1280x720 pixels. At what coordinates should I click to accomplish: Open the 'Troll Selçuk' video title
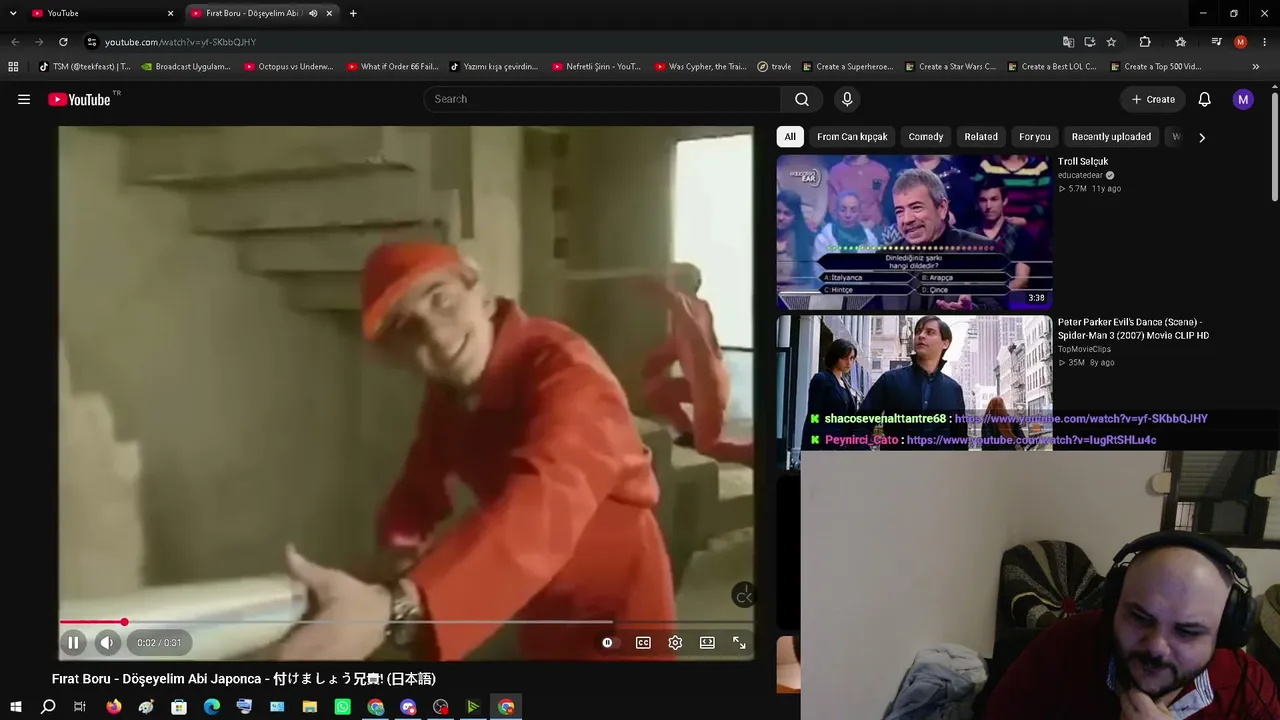click(x=1083, y=162)
